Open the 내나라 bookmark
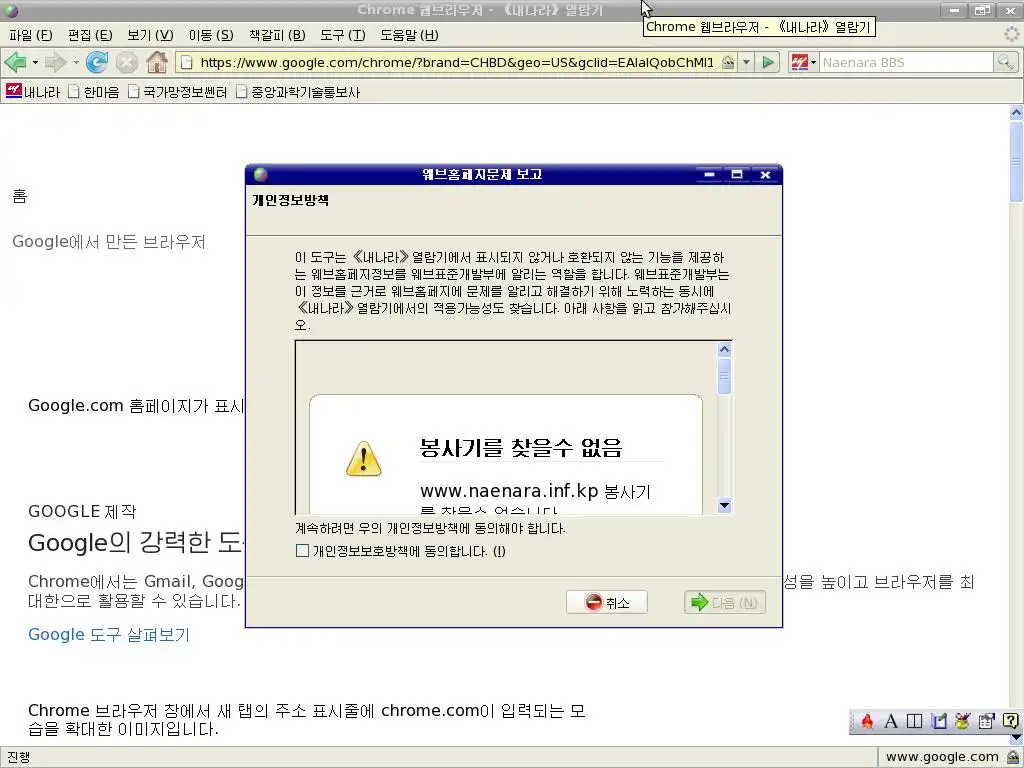Image resolution: width=1024 pixels, height=768 pixels. (x=33, y=91)
